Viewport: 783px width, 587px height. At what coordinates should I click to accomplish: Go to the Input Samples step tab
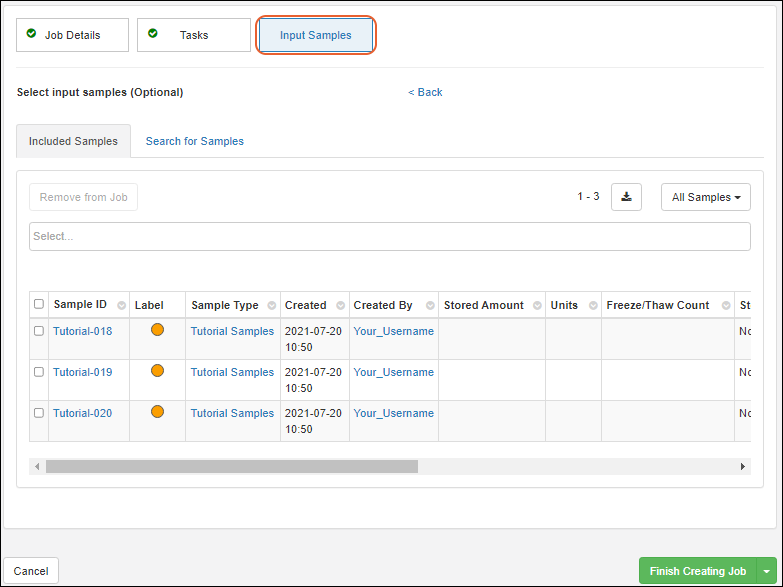coord(316,35)
